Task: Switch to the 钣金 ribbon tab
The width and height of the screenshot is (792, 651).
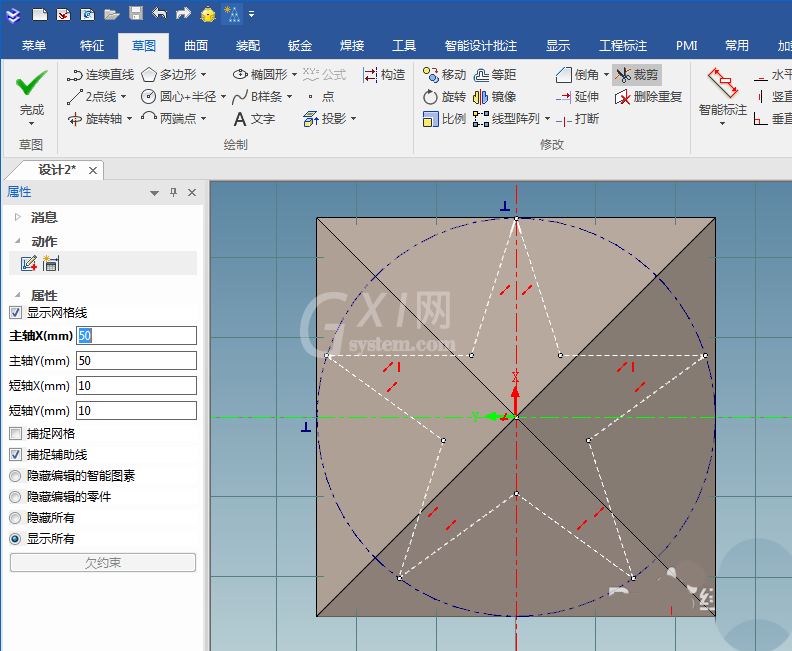Action: (x=300, y=46)
